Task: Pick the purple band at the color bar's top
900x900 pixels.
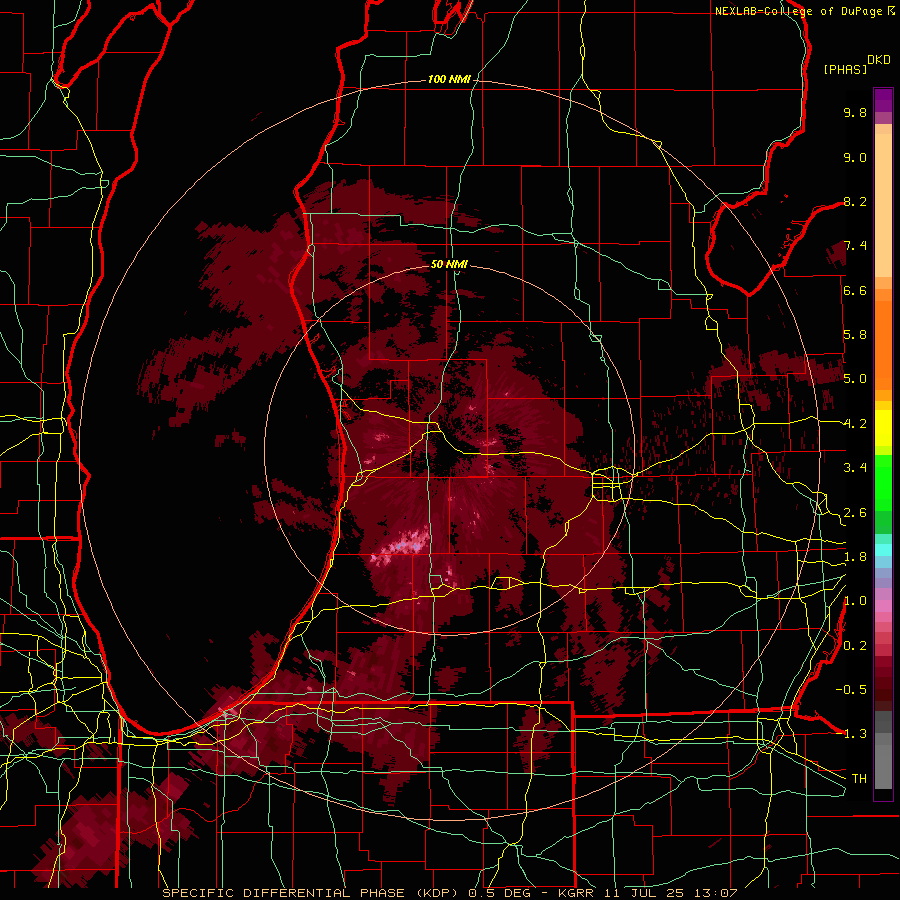Action: (x=883, y=100)
